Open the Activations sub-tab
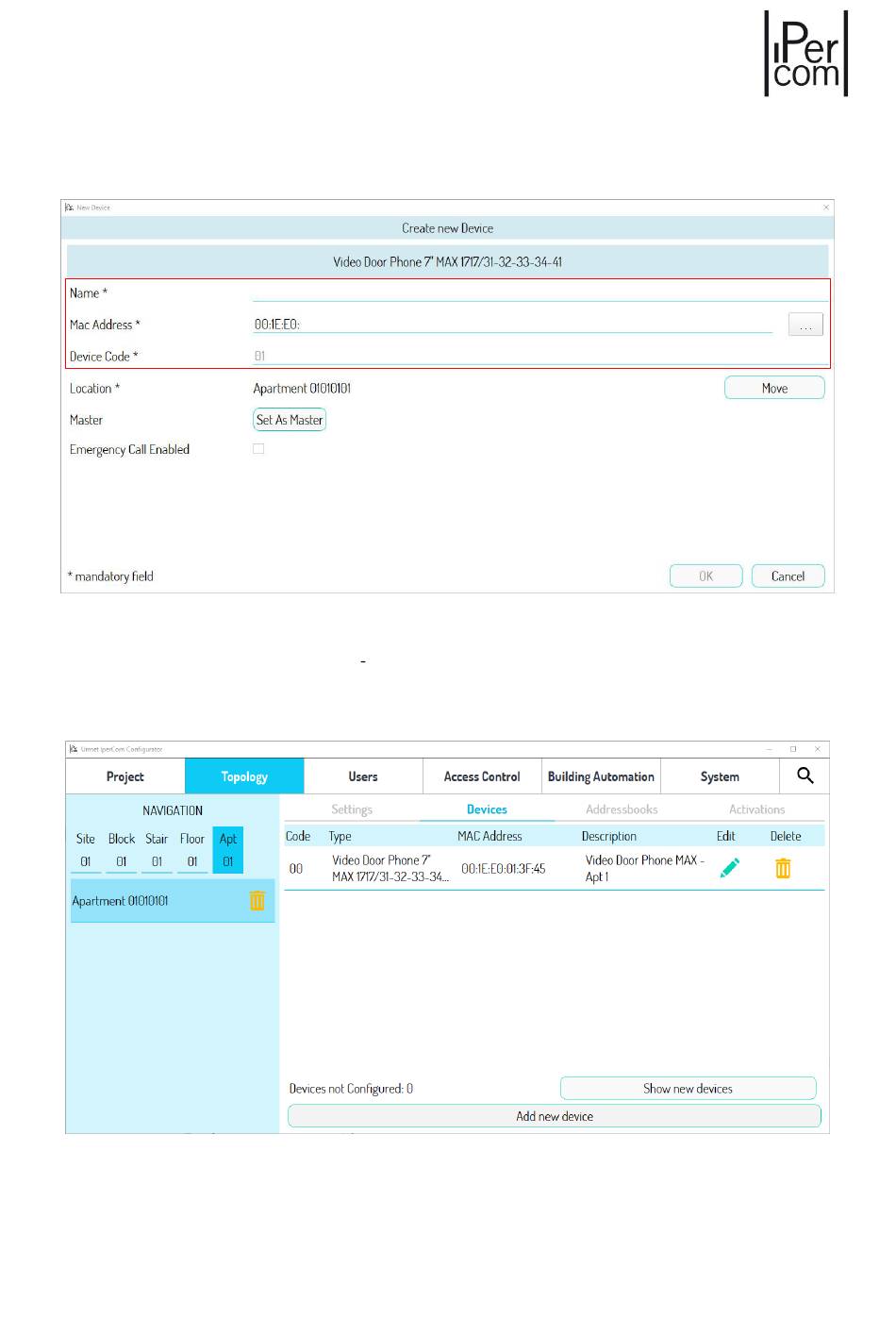This screenshot has height=1318, width=896. click(x=756, y=809)
